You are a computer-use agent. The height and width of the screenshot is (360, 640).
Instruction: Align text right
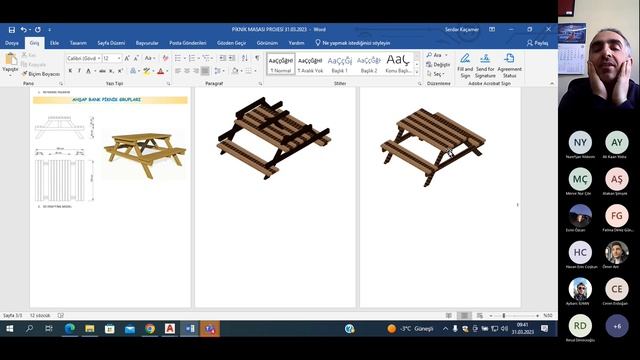196,71
